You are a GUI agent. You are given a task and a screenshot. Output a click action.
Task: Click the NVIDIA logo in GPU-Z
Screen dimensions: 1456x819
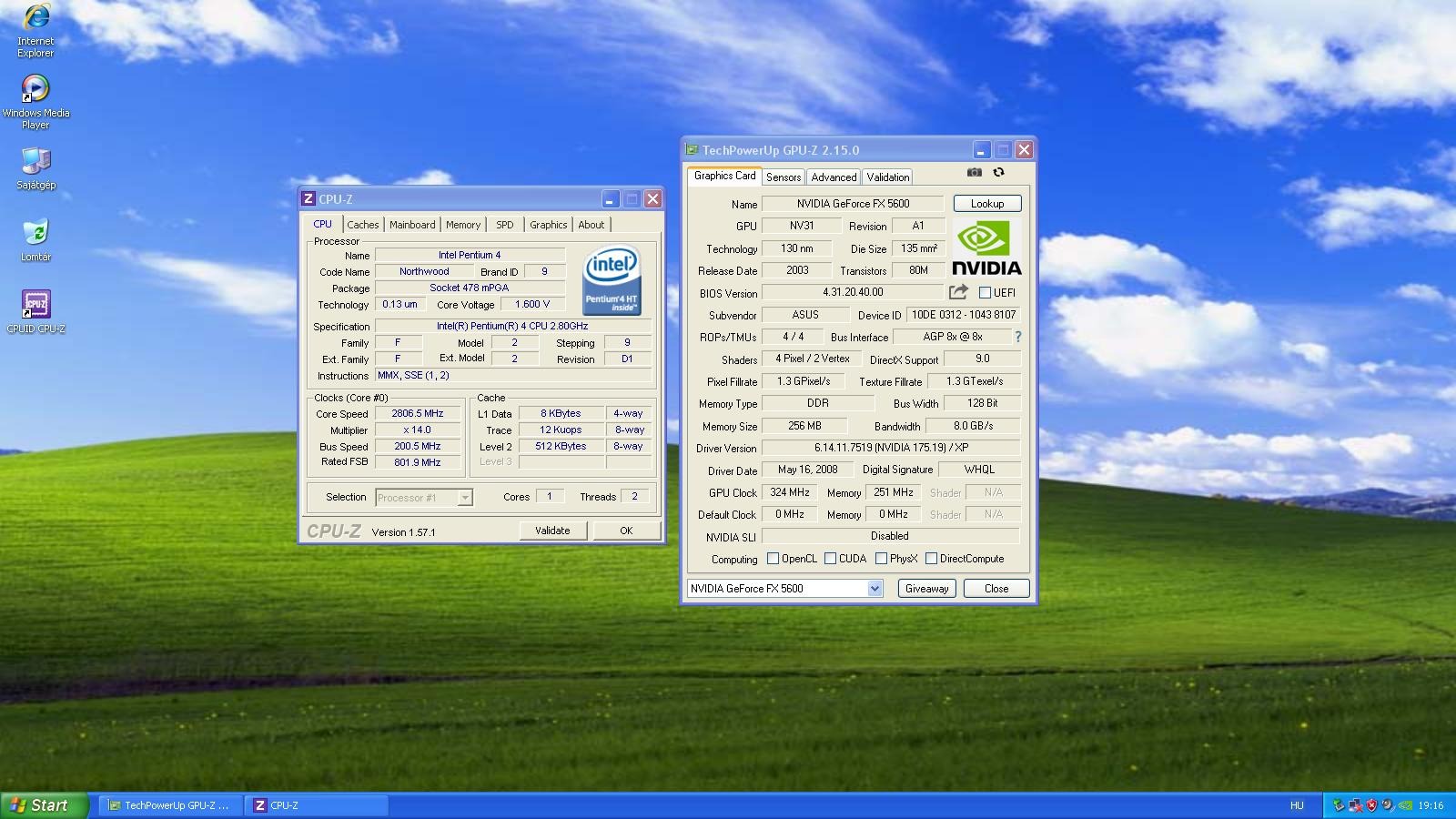pos(986,248)
